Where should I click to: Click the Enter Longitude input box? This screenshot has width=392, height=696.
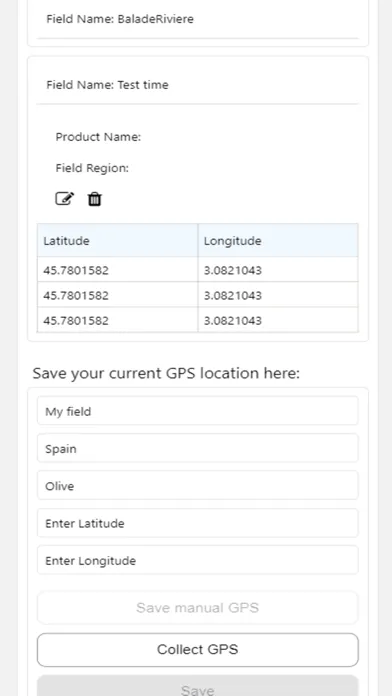[198, 560]
